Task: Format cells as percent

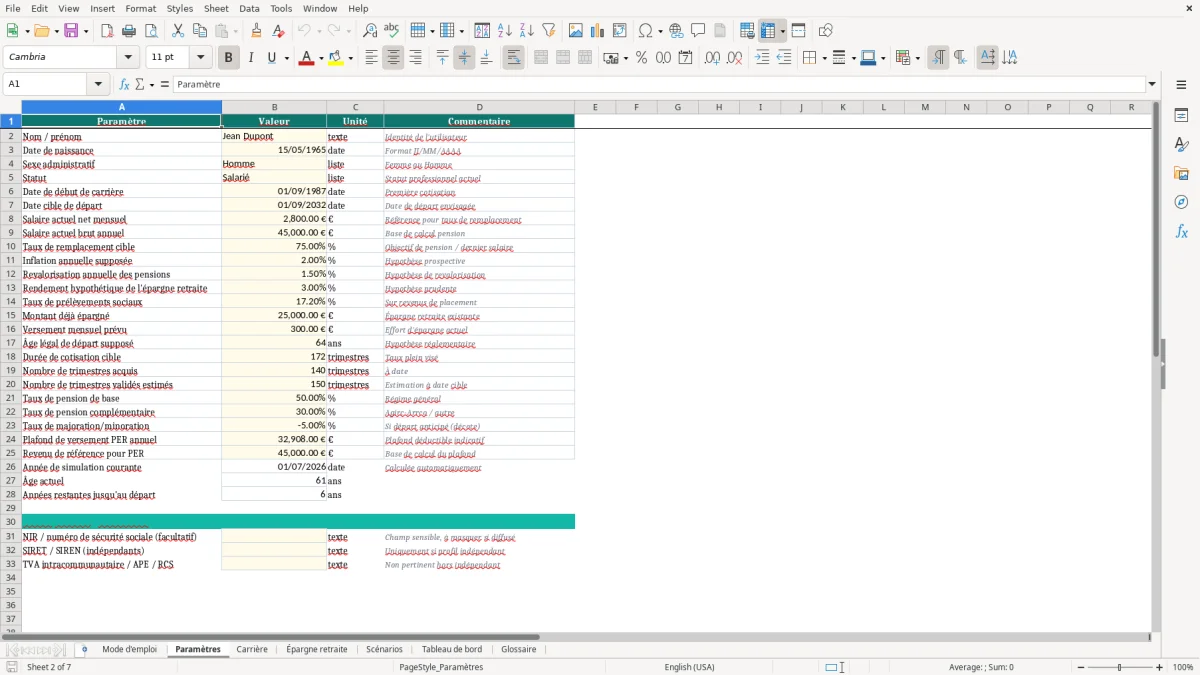Action: tap(641, 57)
